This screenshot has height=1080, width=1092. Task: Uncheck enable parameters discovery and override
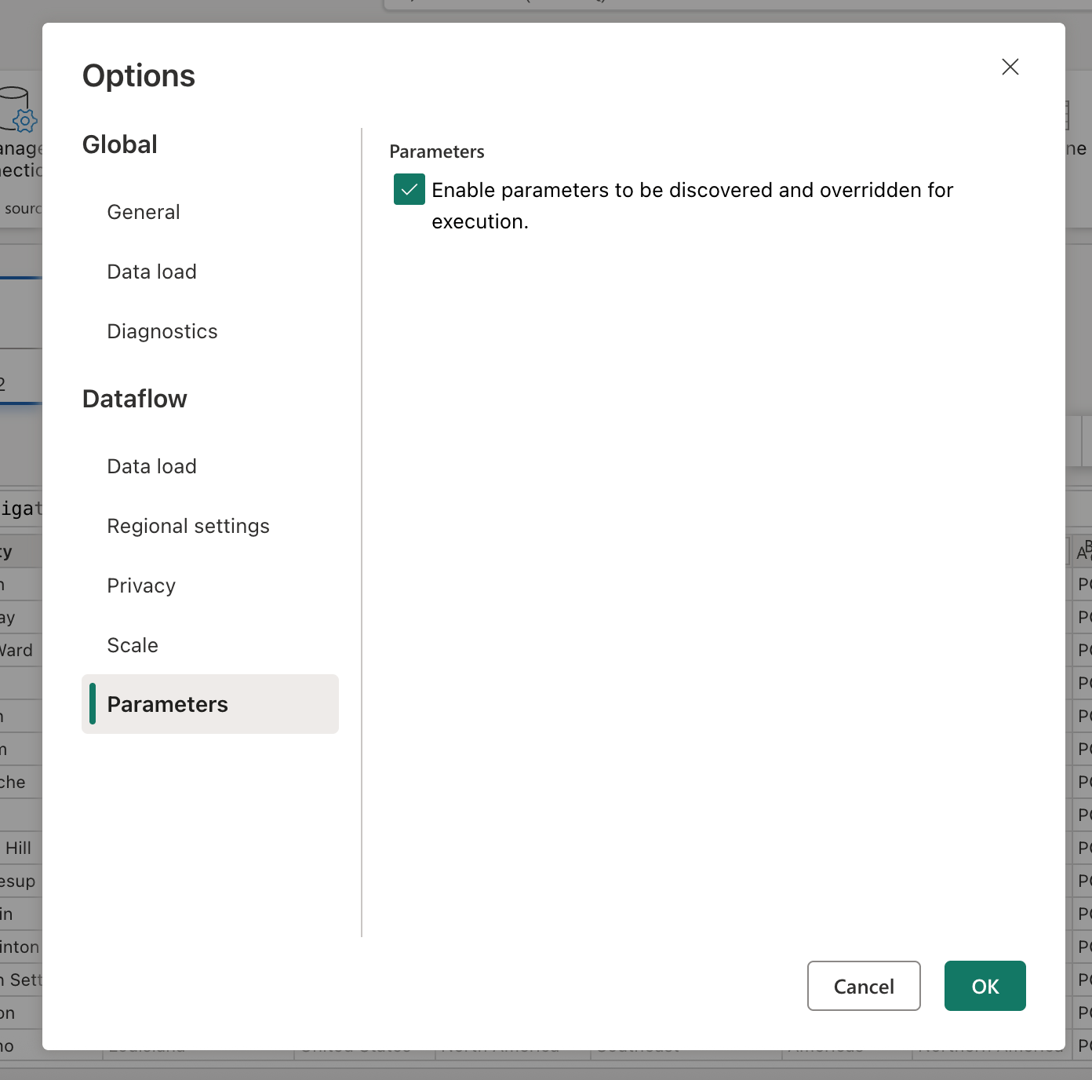tap(408, 189)
